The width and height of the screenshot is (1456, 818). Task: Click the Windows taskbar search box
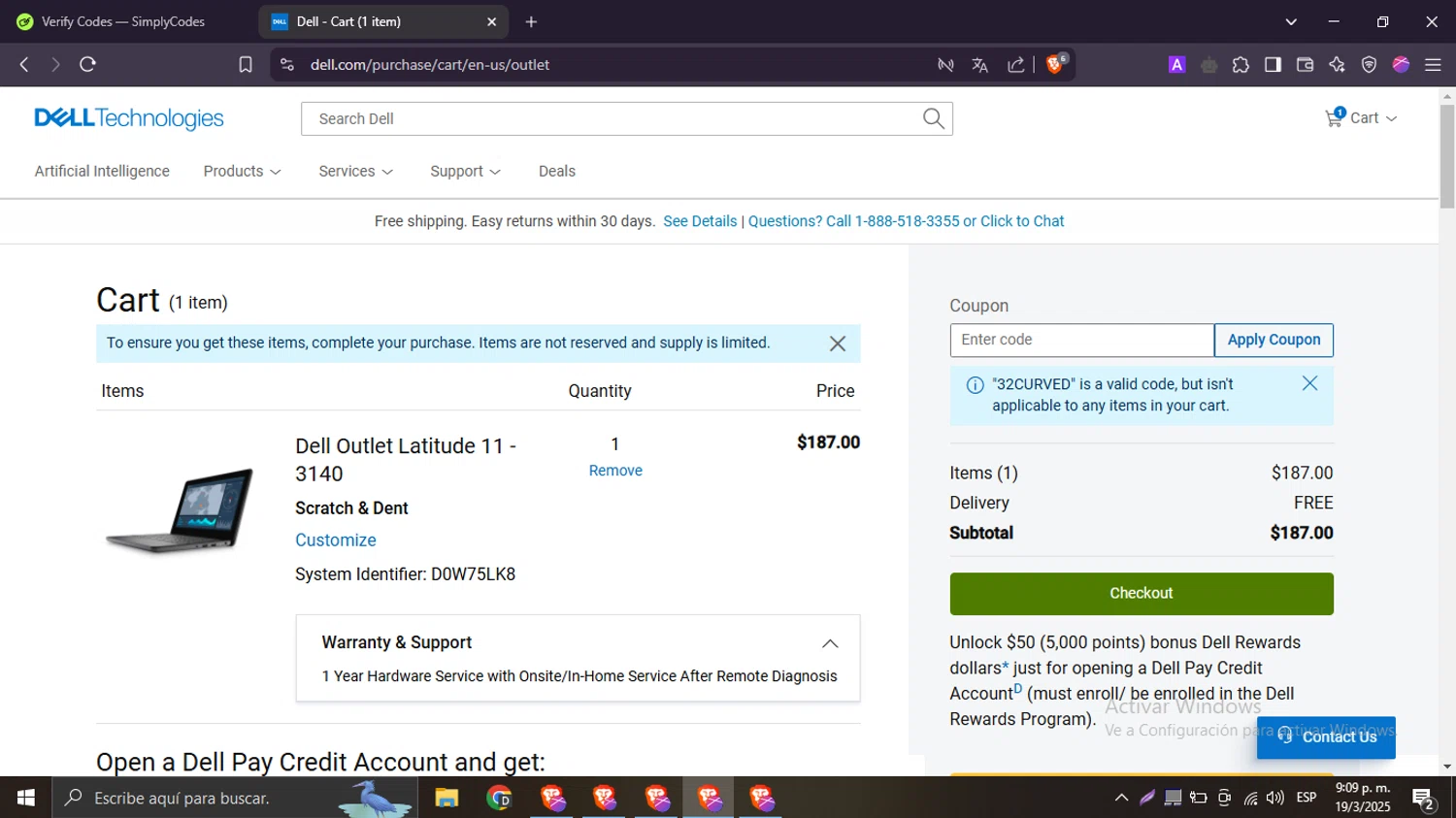pos(235,798)
